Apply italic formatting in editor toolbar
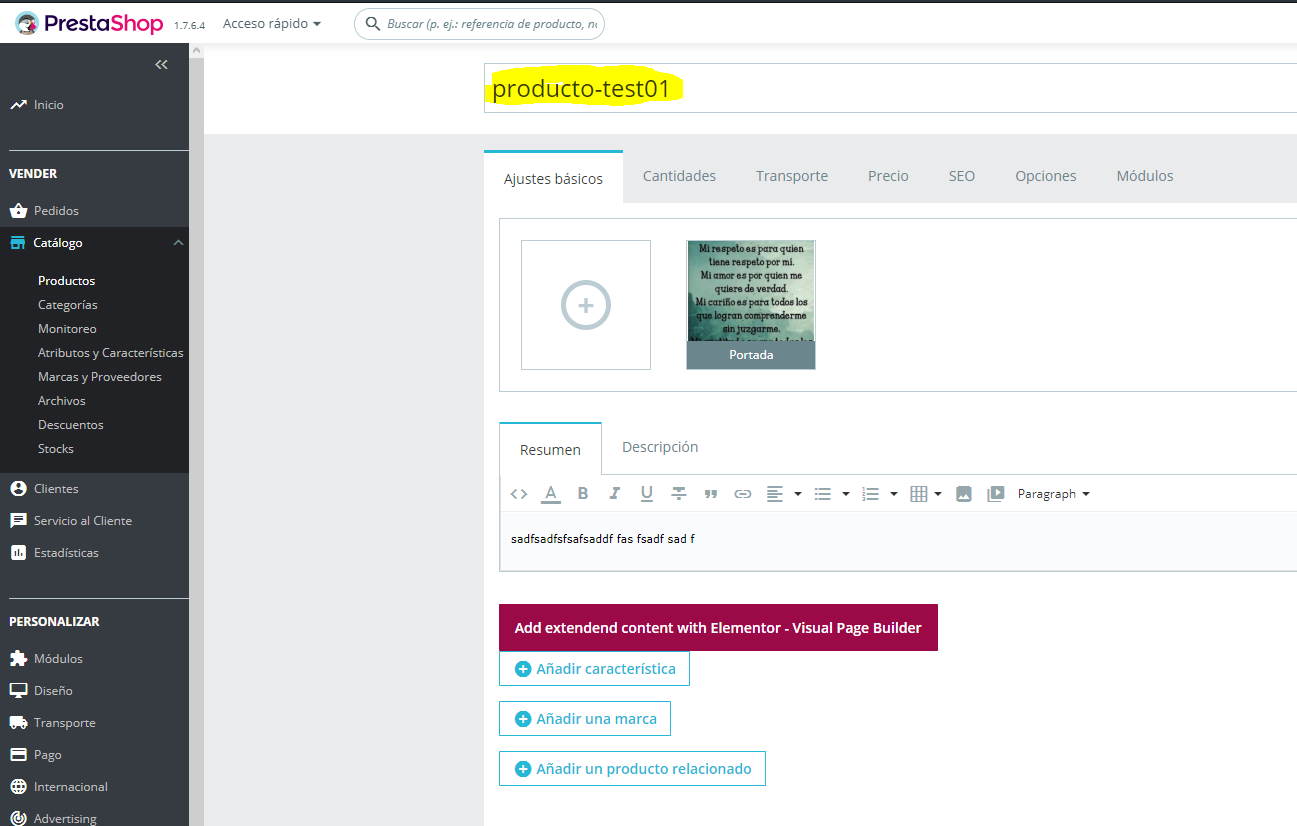Image resolution: width=1297 pixels, height=826 pixels. click(x=615, y=494)
